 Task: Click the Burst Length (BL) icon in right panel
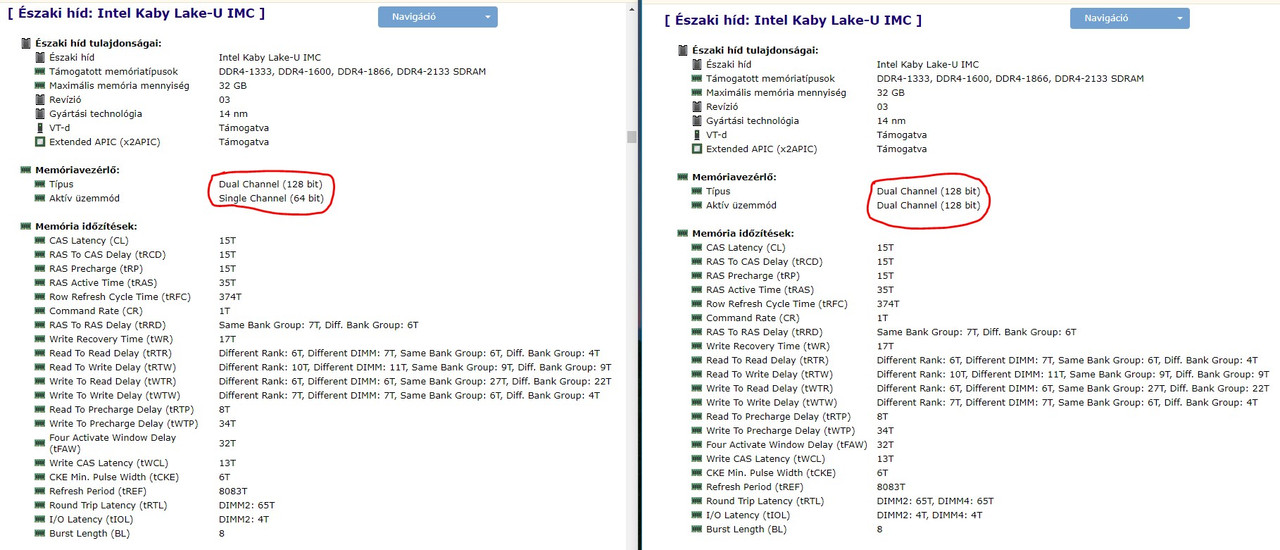697,529
